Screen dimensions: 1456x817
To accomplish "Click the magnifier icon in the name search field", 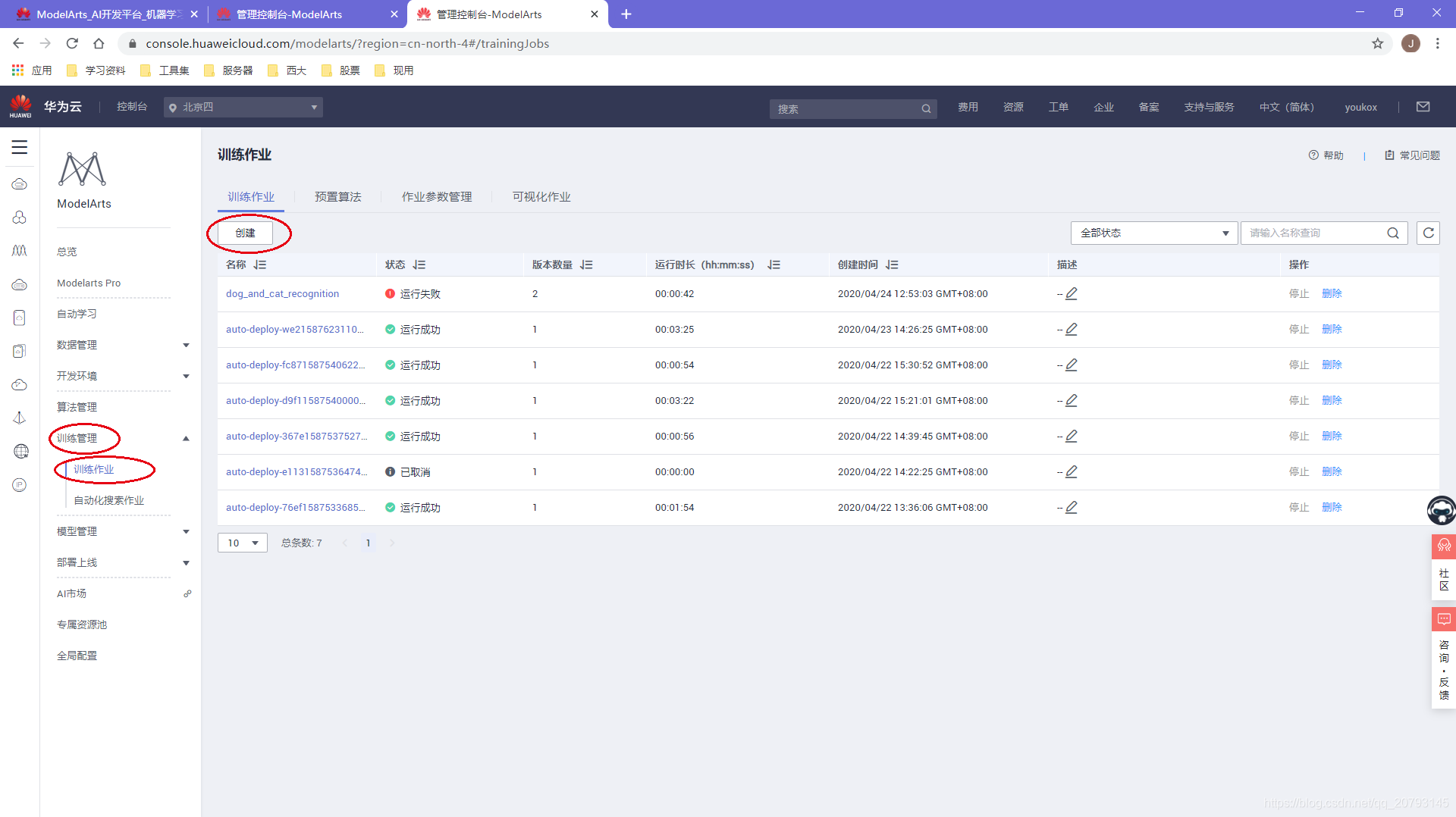I will click(1393, 233).
